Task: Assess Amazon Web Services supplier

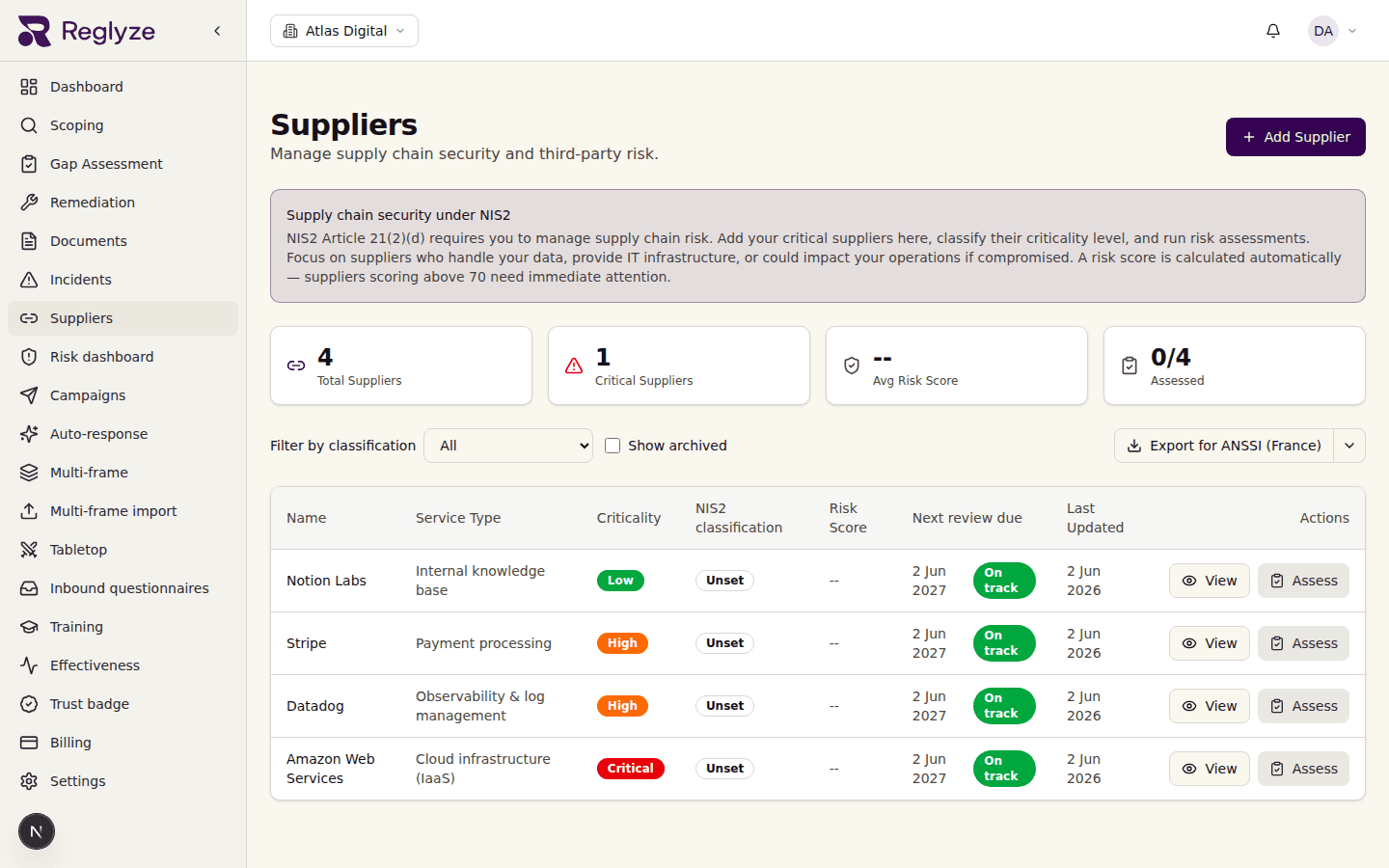Action: coord(1303,769)
